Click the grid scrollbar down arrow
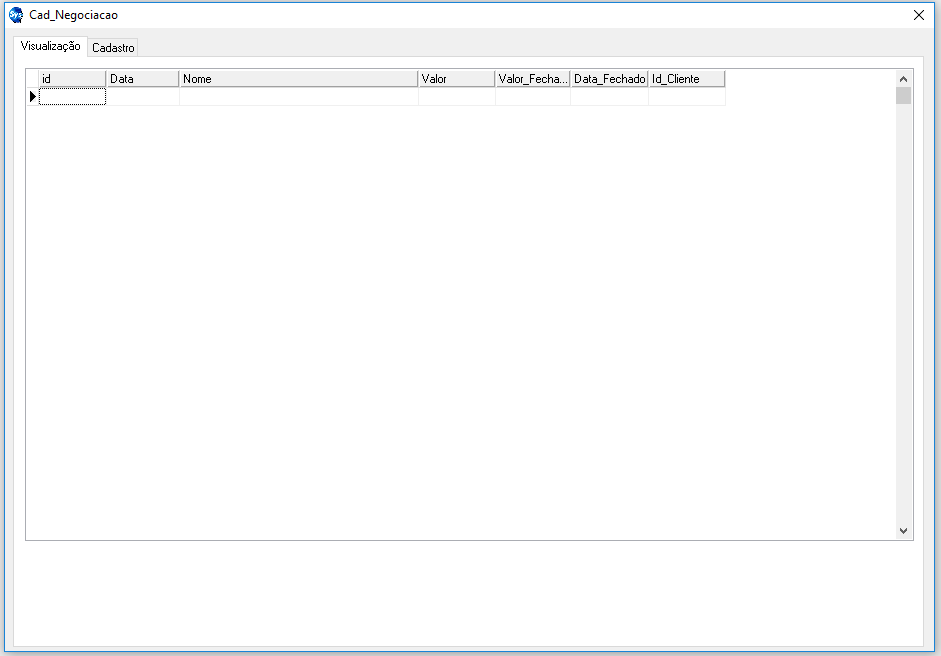Image resolution: width=941 pixels, height=656 pixels. (x=903, y=531)
